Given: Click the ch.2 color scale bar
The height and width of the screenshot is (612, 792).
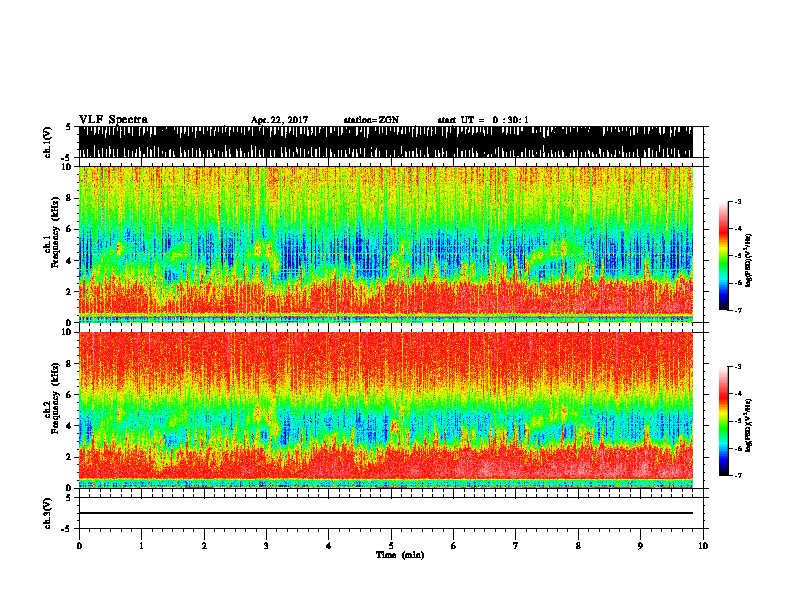Looking at the screenshot, I should pos(724,421).
